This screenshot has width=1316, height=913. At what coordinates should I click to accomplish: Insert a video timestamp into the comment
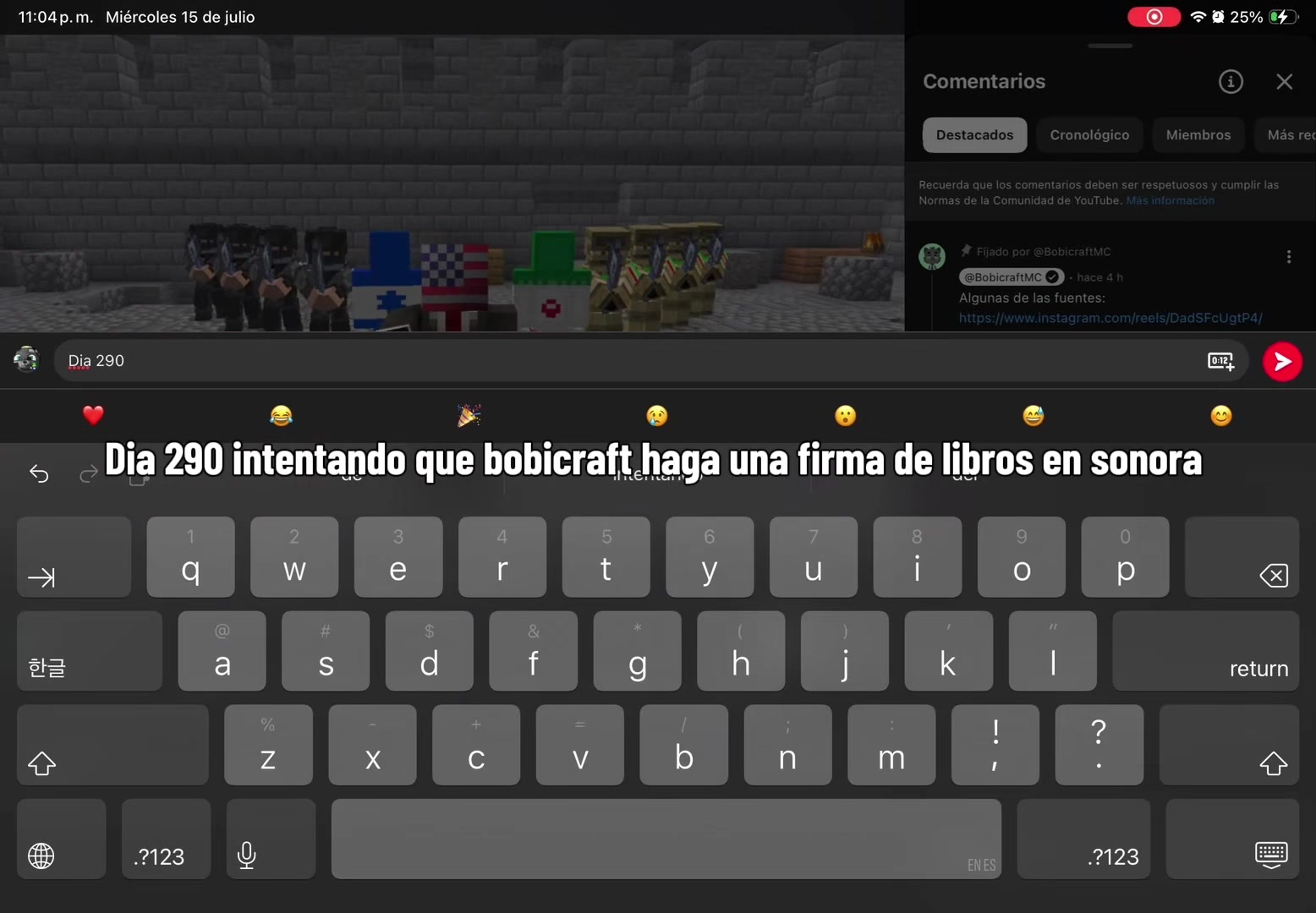coord(1220,362)
